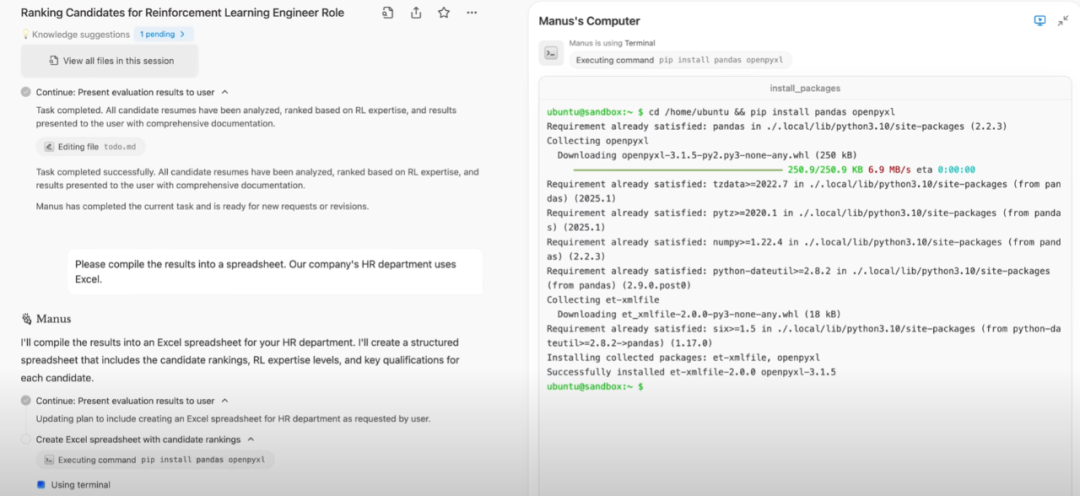
Task: Collapse the Manus's Computer panel
Action: click(x=1063, y=21)
